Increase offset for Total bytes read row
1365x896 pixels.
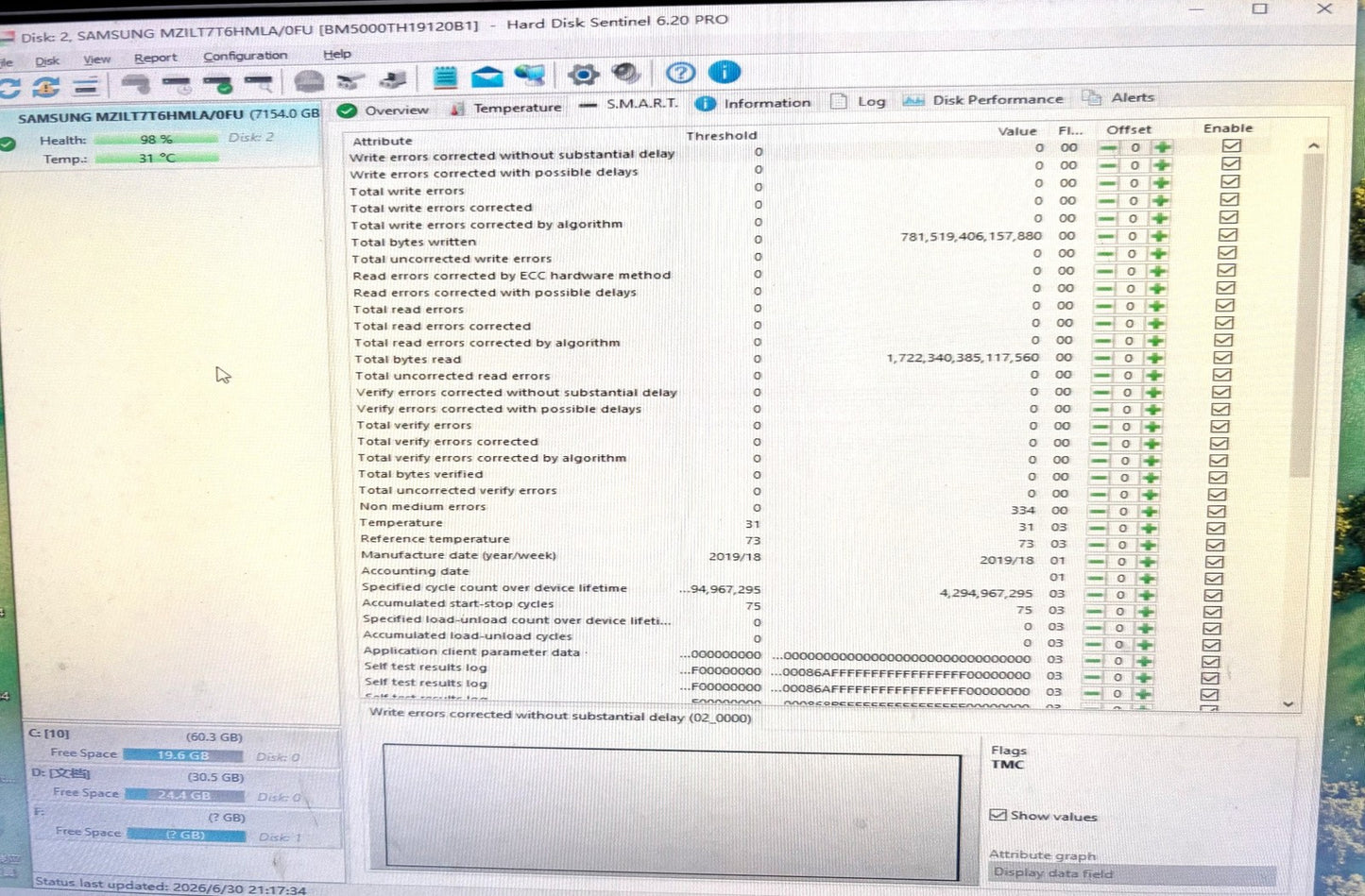1154,358
